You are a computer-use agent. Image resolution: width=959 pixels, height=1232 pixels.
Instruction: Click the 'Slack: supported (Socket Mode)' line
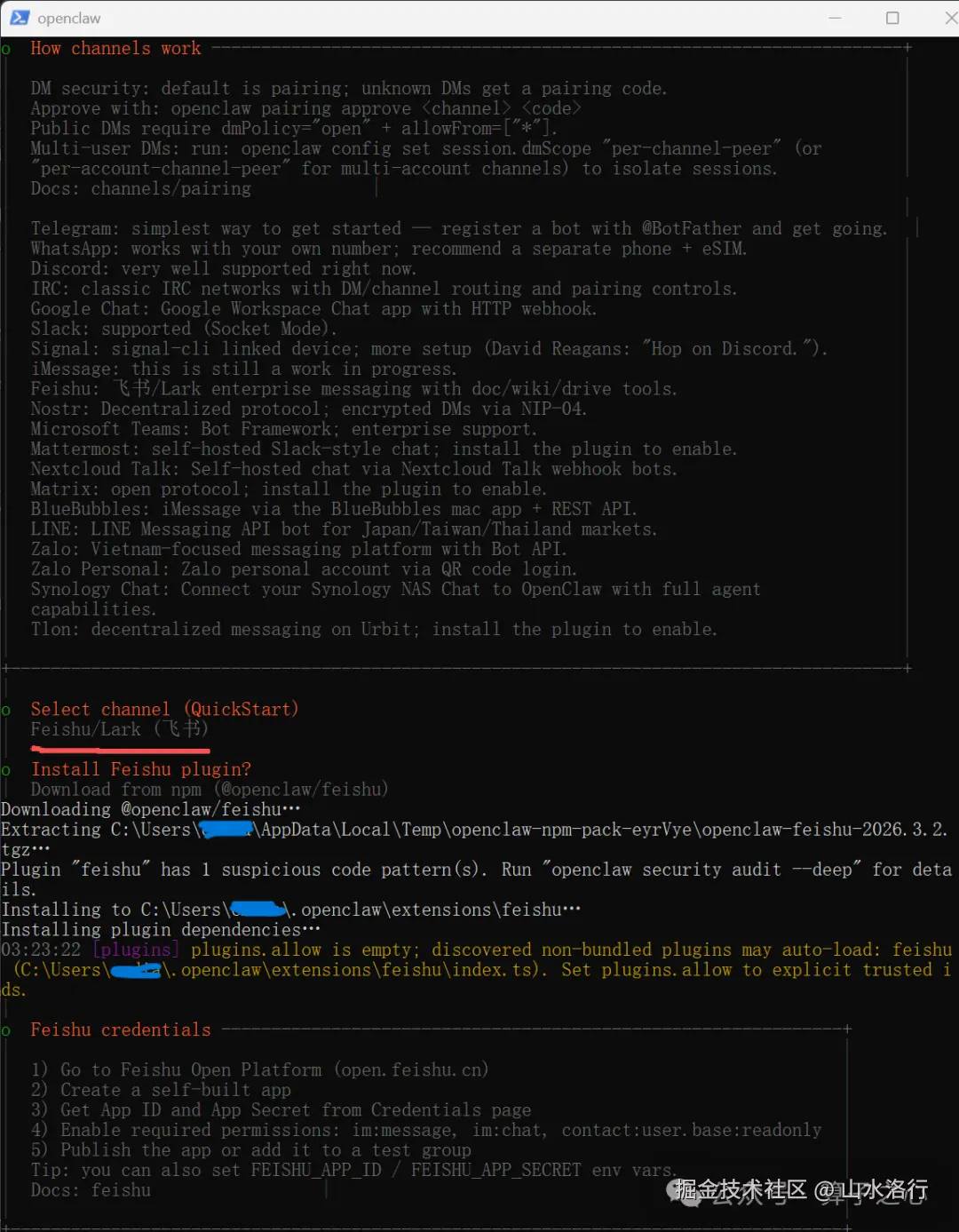pos(184,329)
